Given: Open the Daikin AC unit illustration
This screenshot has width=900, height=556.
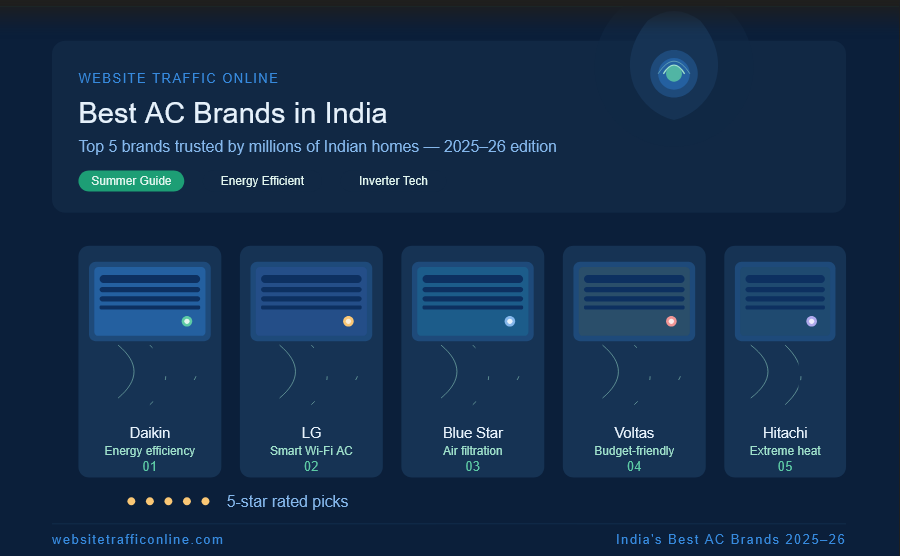Looking at the screenshot, I should coord(150,302).
